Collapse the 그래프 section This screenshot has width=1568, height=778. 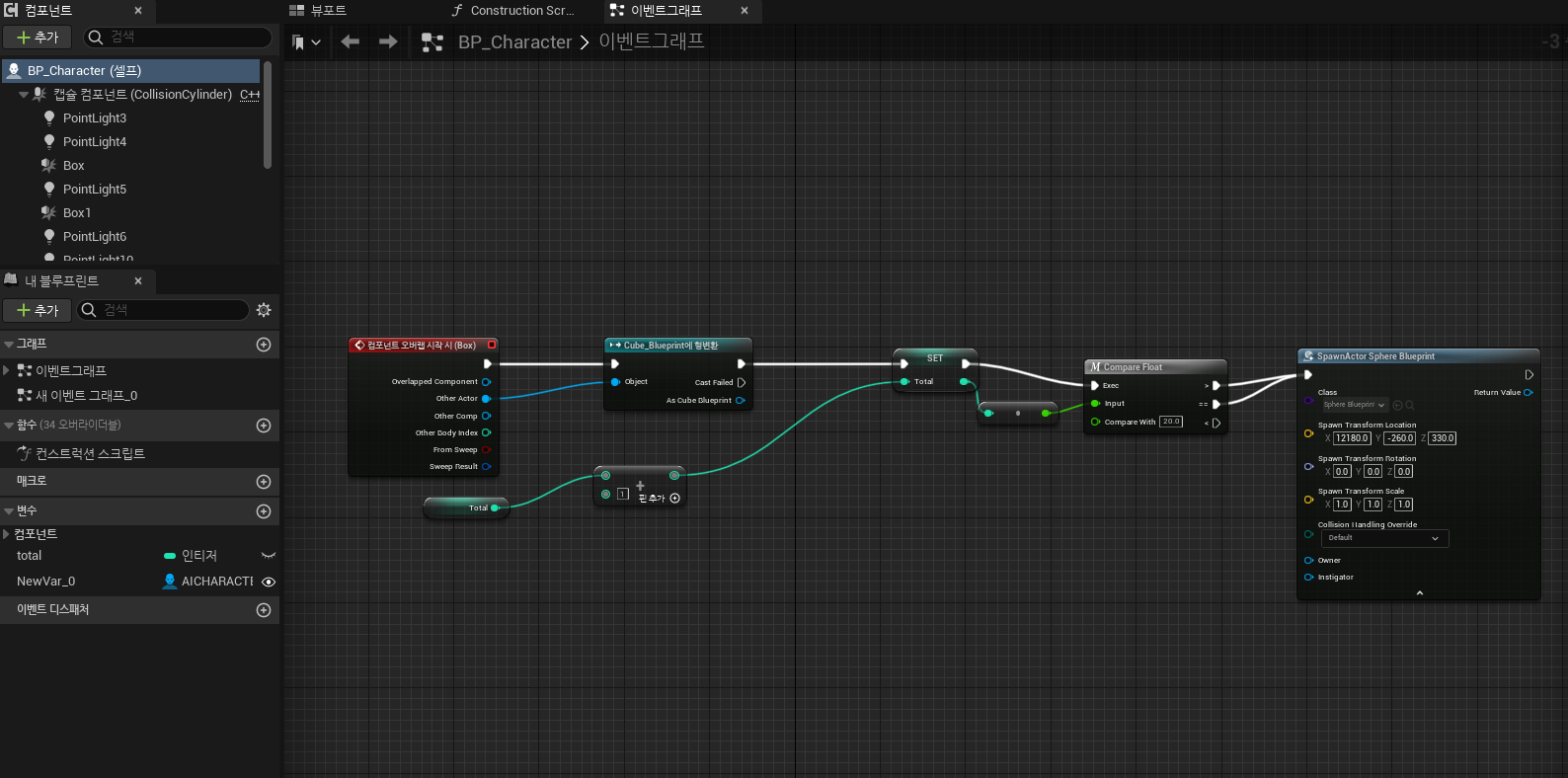[x=9, y=345]
